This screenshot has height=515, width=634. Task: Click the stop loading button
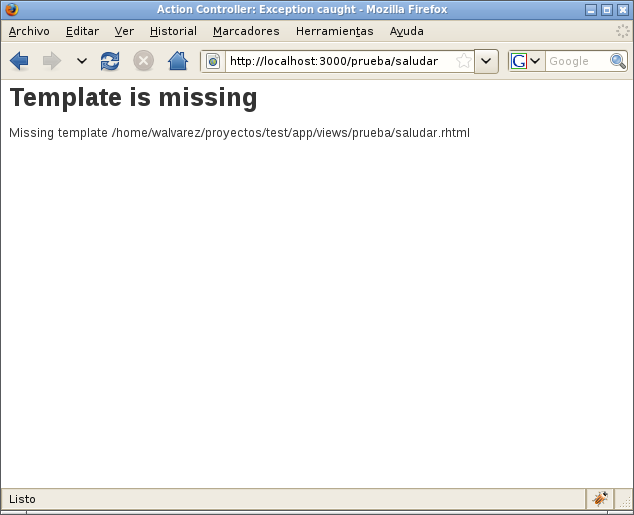[x=144, y=61]
